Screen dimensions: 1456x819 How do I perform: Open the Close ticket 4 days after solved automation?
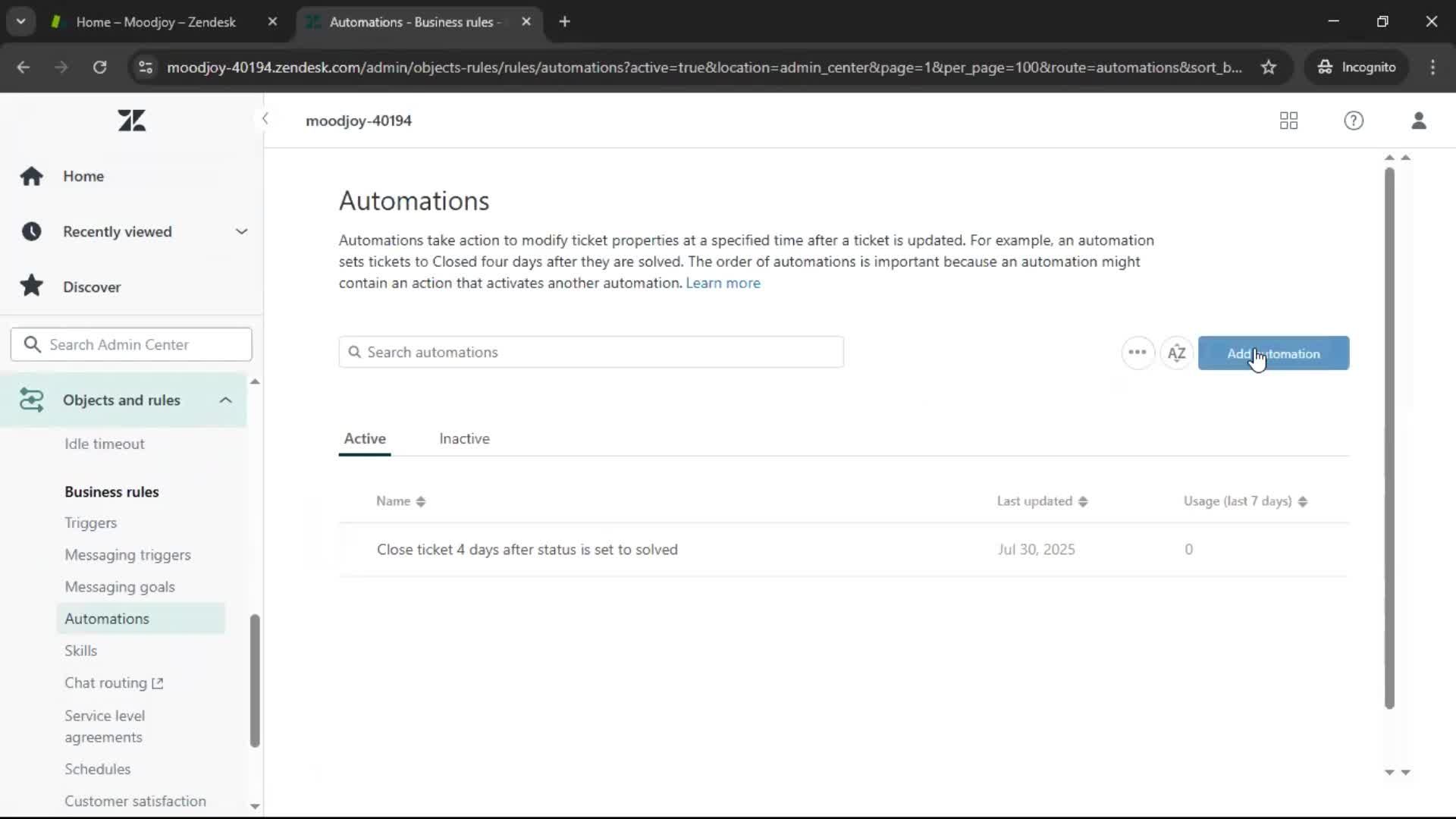tap(527, 549)
